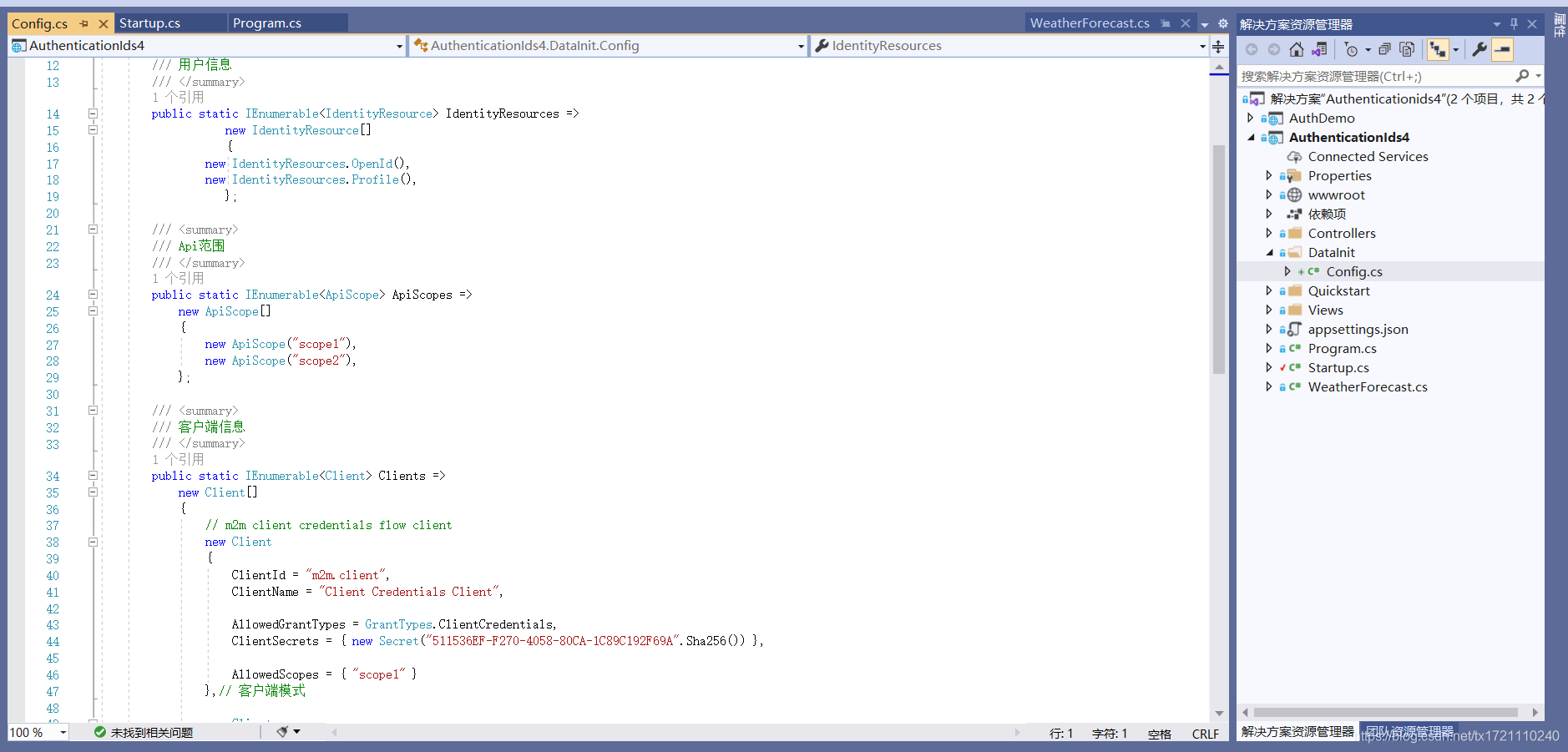
Task: Click the Back arrow in Solution Explorer
Action: point(1252,49)
